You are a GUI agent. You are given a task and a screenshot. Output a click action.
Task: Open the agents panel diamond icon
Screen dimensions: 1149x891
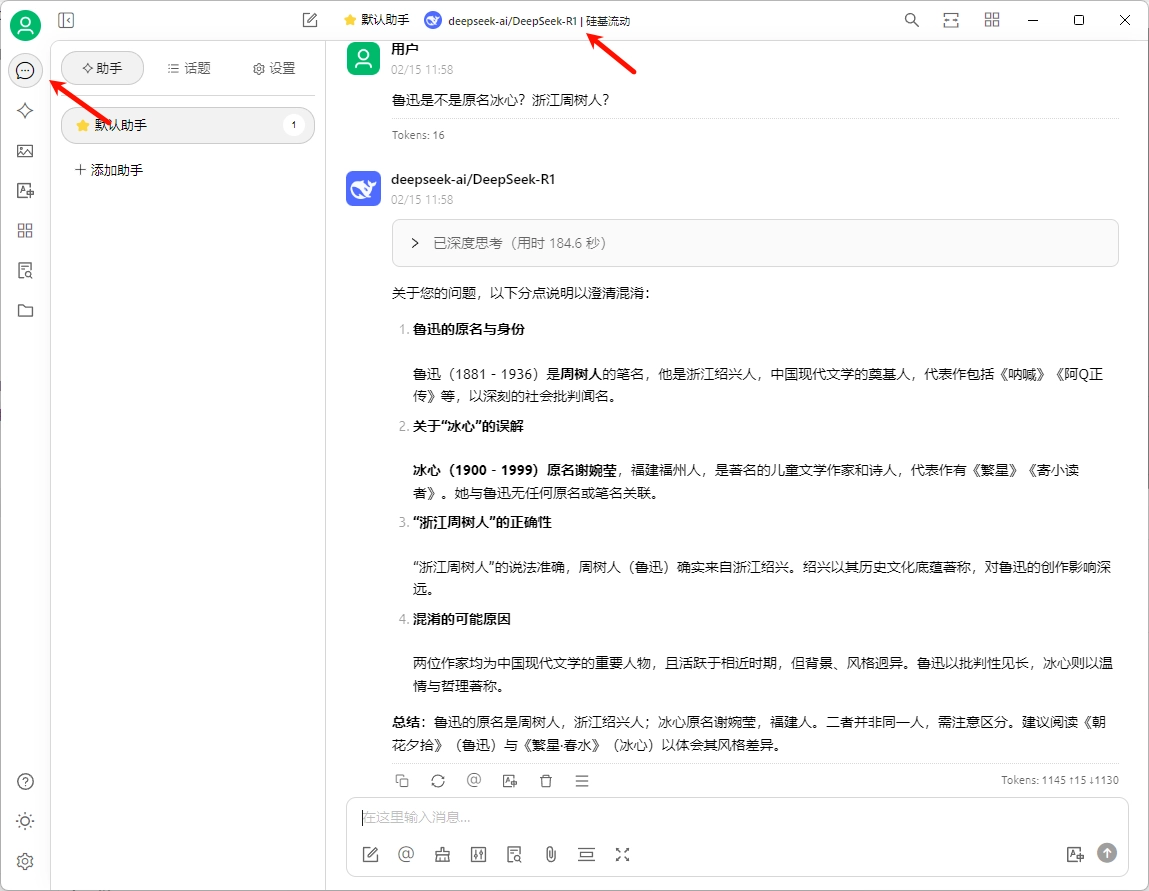click(25, 110)
